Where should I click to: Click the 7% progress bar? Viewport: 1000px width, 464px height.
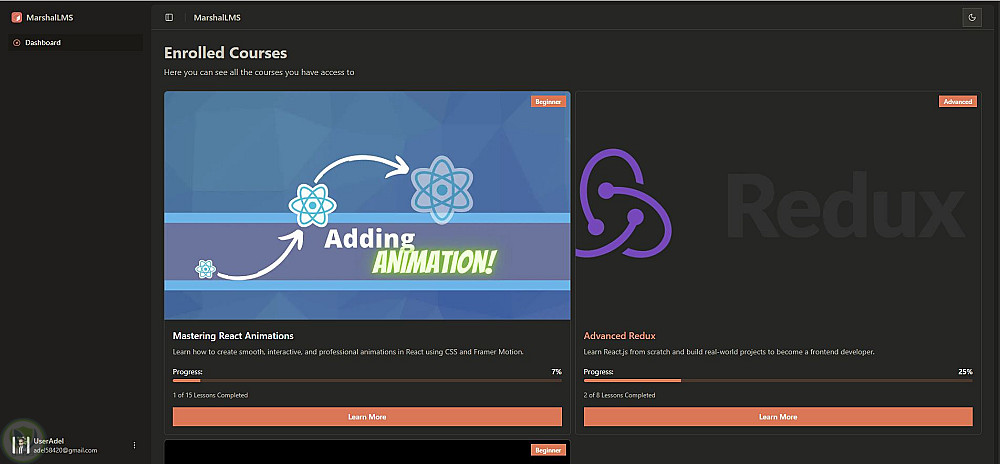click(367, 381)
